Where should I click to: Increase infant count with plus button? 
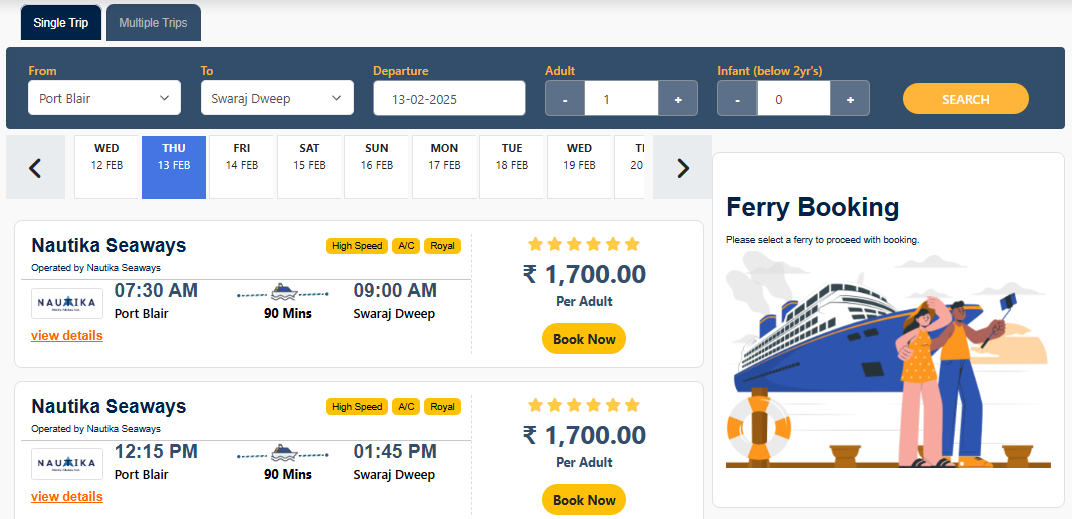850,99
